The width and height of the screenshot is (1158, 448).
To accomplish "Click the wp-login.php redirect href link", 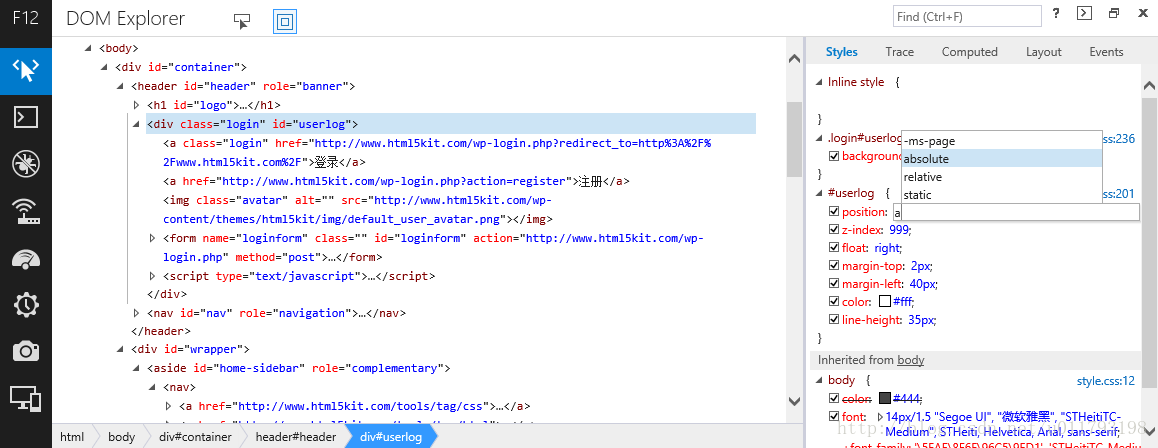I will click(x=436, y=153).
